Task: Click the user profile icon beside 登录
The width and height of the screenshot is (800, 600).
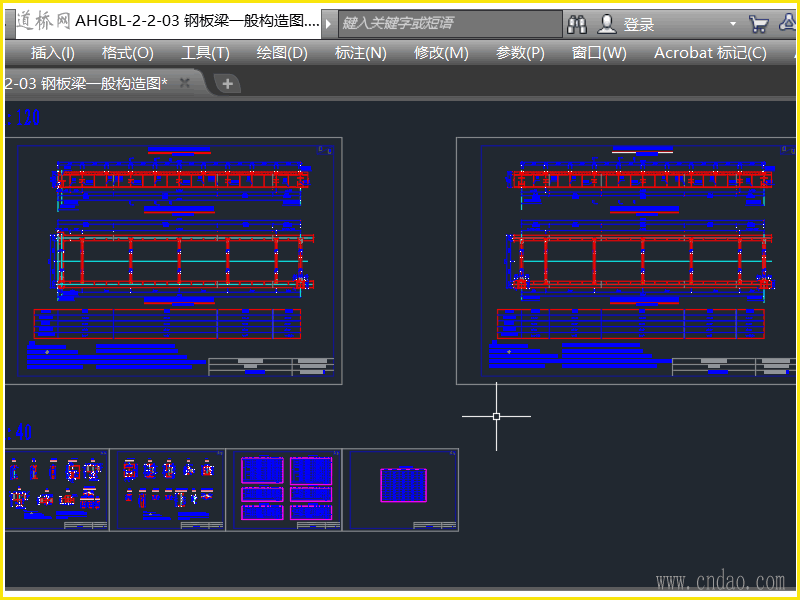Action: tap(607, 24)
